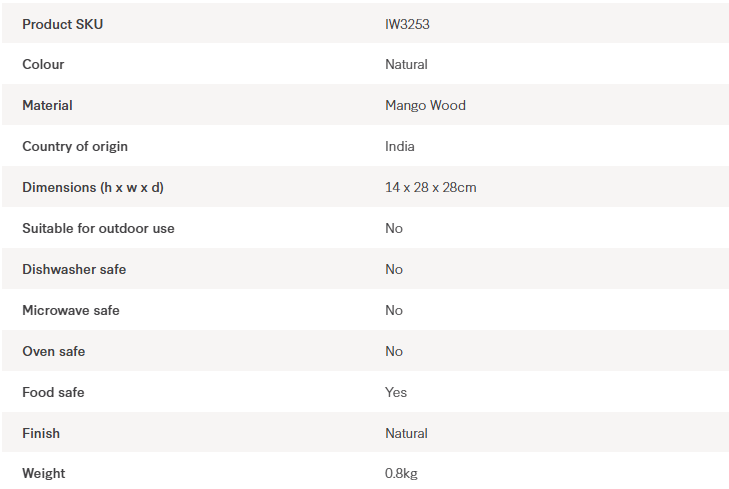
Task: Click the Colour row label
Action: [43, 65]
